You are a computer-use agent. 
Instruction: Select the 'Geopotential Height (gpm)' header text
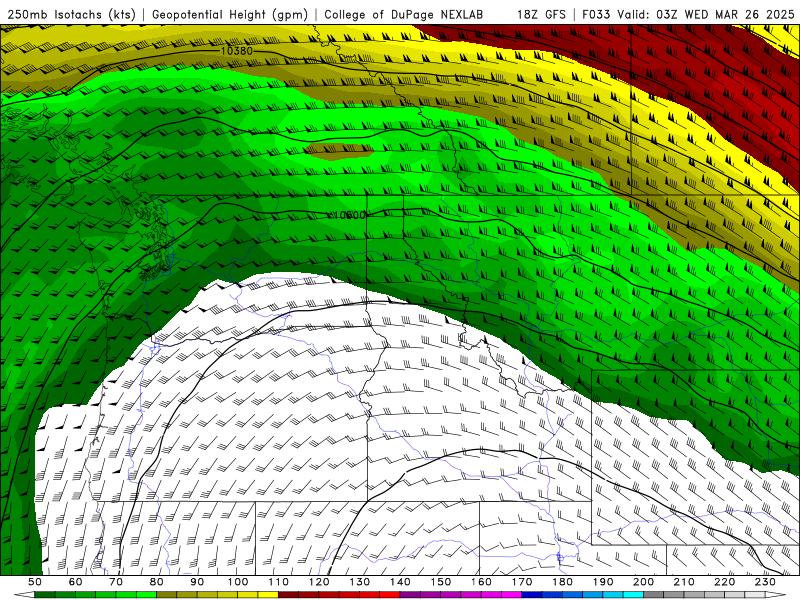[230, 14]
